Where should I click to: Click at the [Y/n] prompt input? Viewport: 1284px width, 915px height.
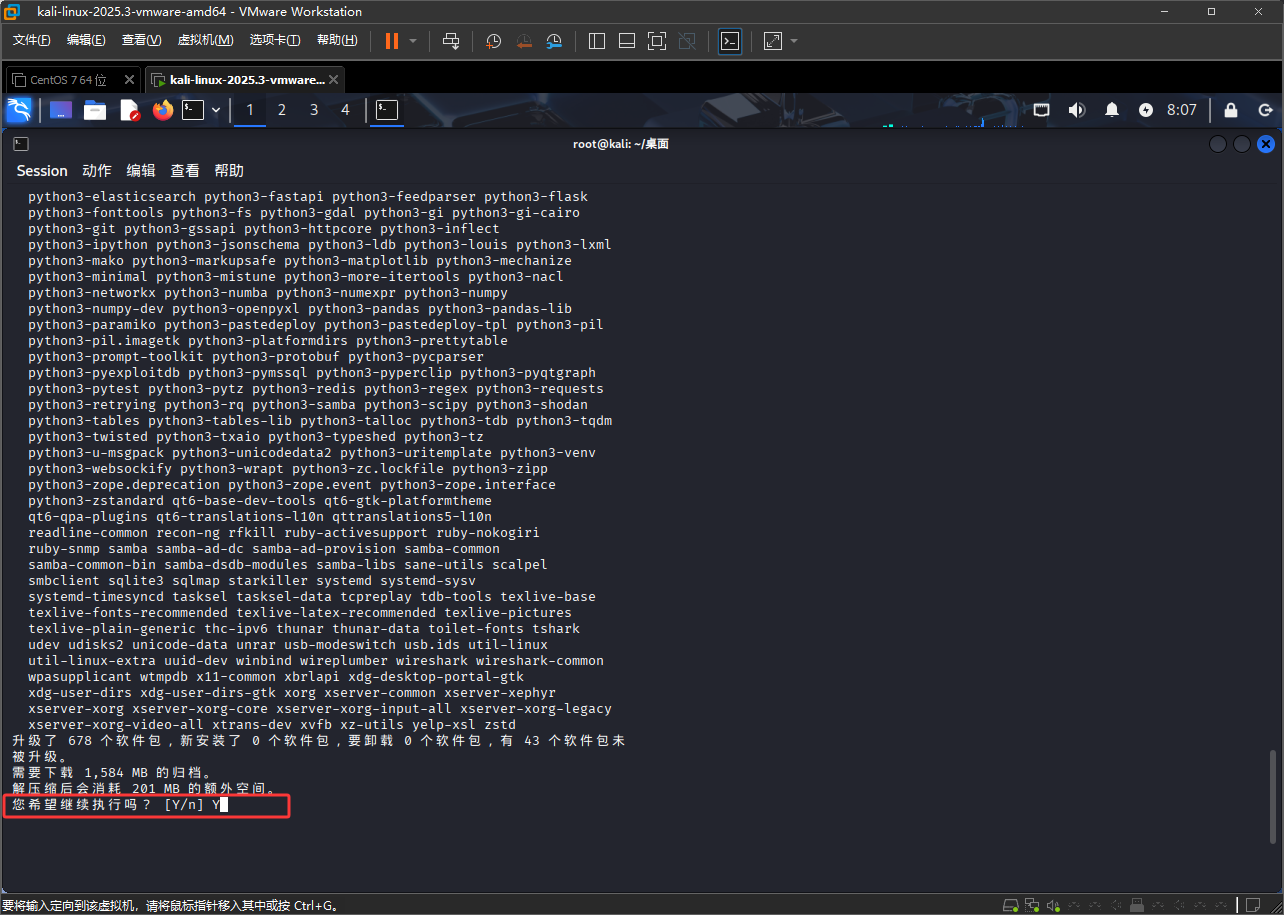coord(221,804)
